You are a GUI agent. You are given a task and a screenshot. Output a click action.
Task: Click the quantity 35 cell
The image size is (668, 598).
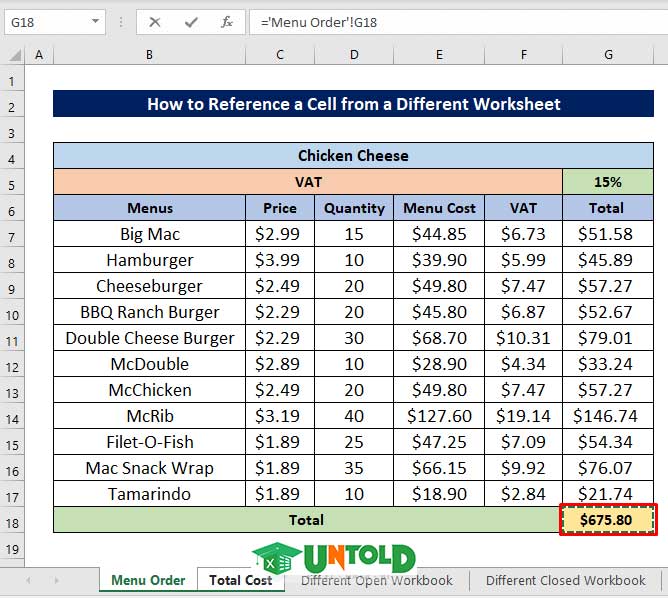pyautogui.click(x=354, y=468)
